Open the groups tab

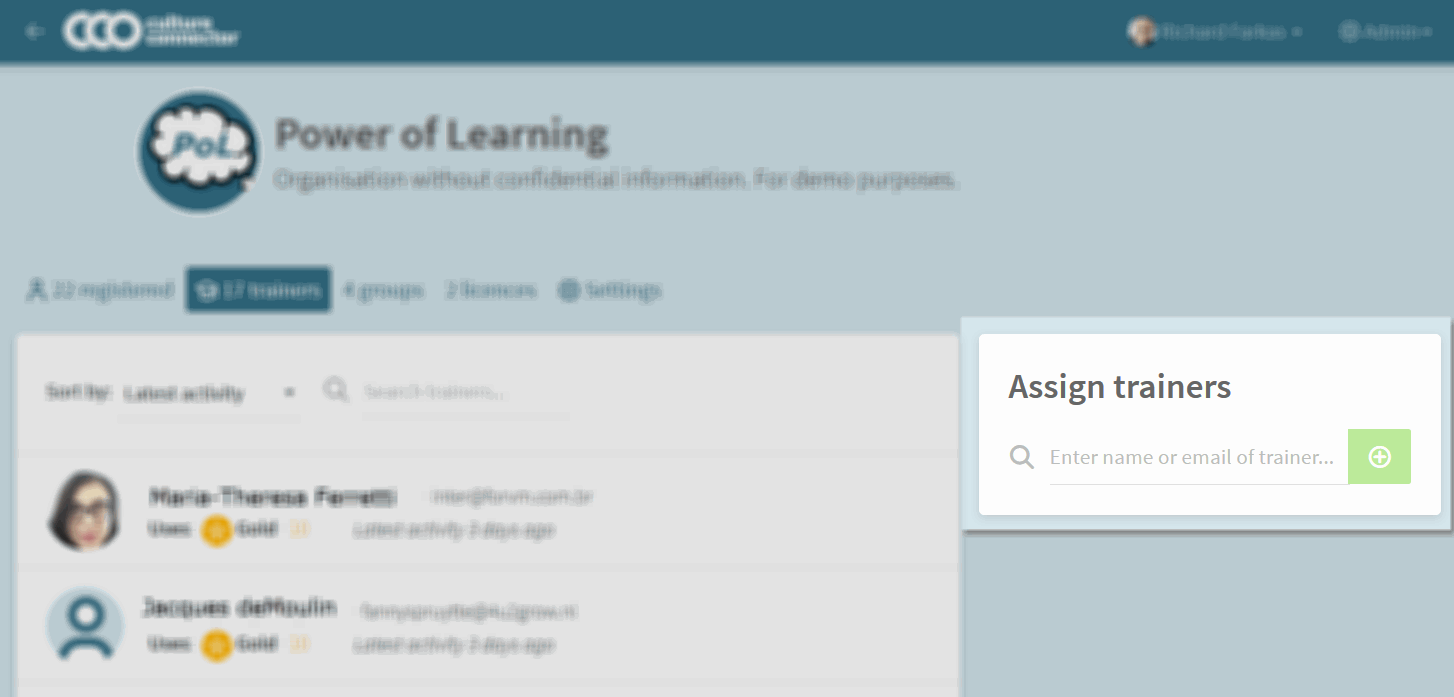382,290
